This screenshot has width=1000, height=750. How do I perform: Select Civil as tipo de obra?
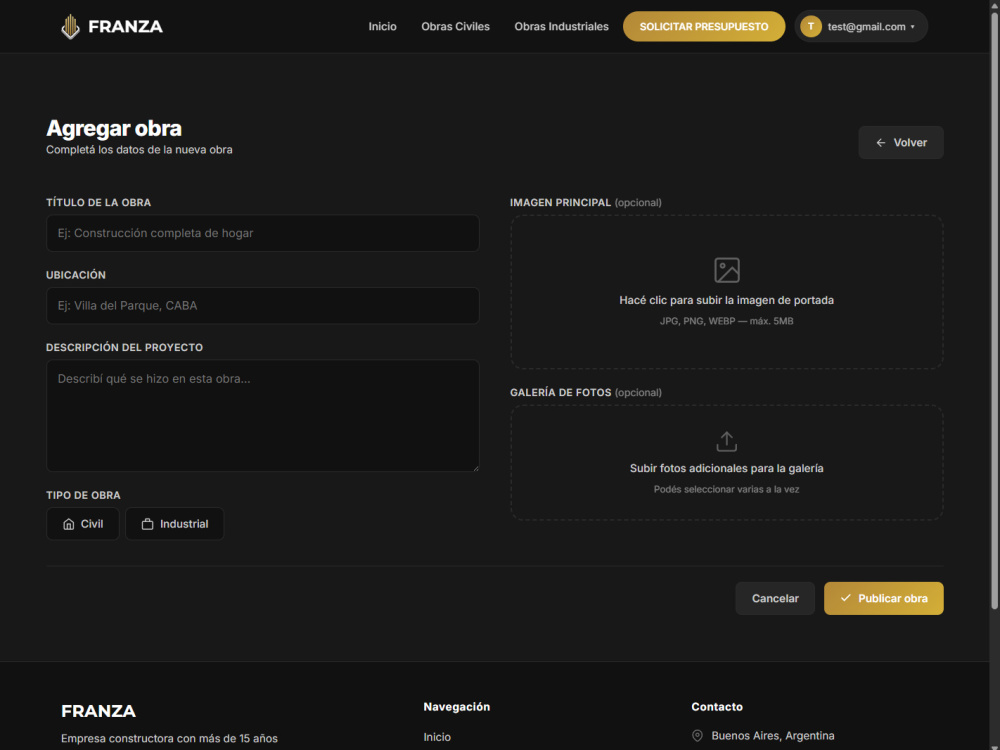coord(83,524)
